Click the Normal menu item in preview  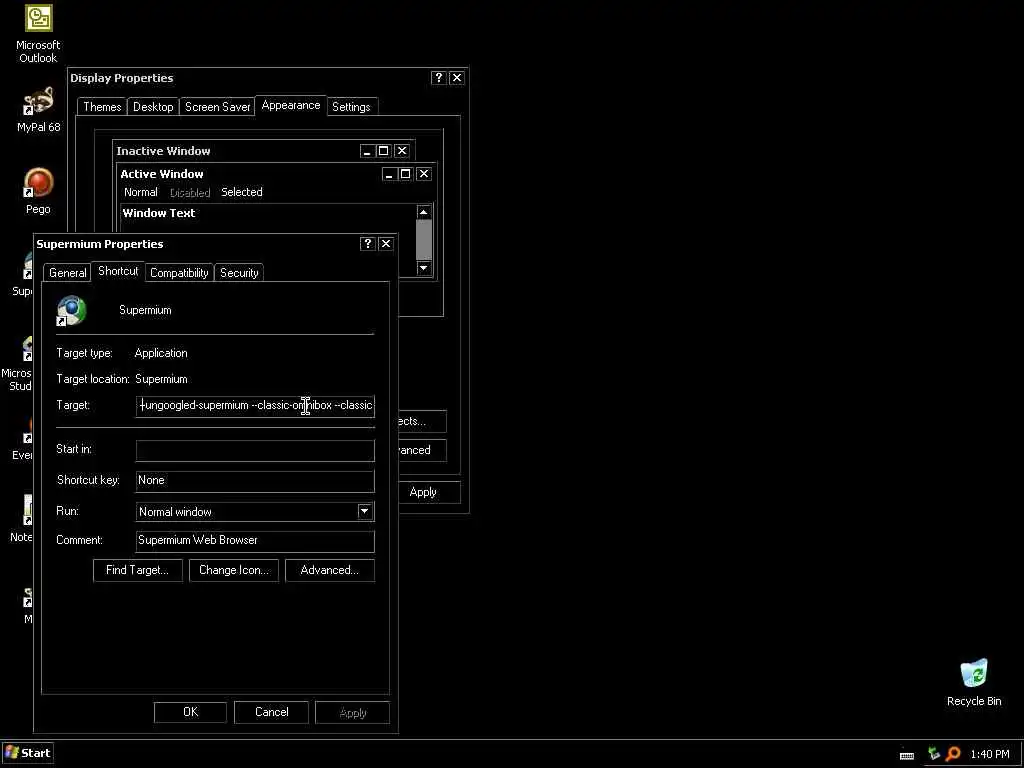pos(141,192)
